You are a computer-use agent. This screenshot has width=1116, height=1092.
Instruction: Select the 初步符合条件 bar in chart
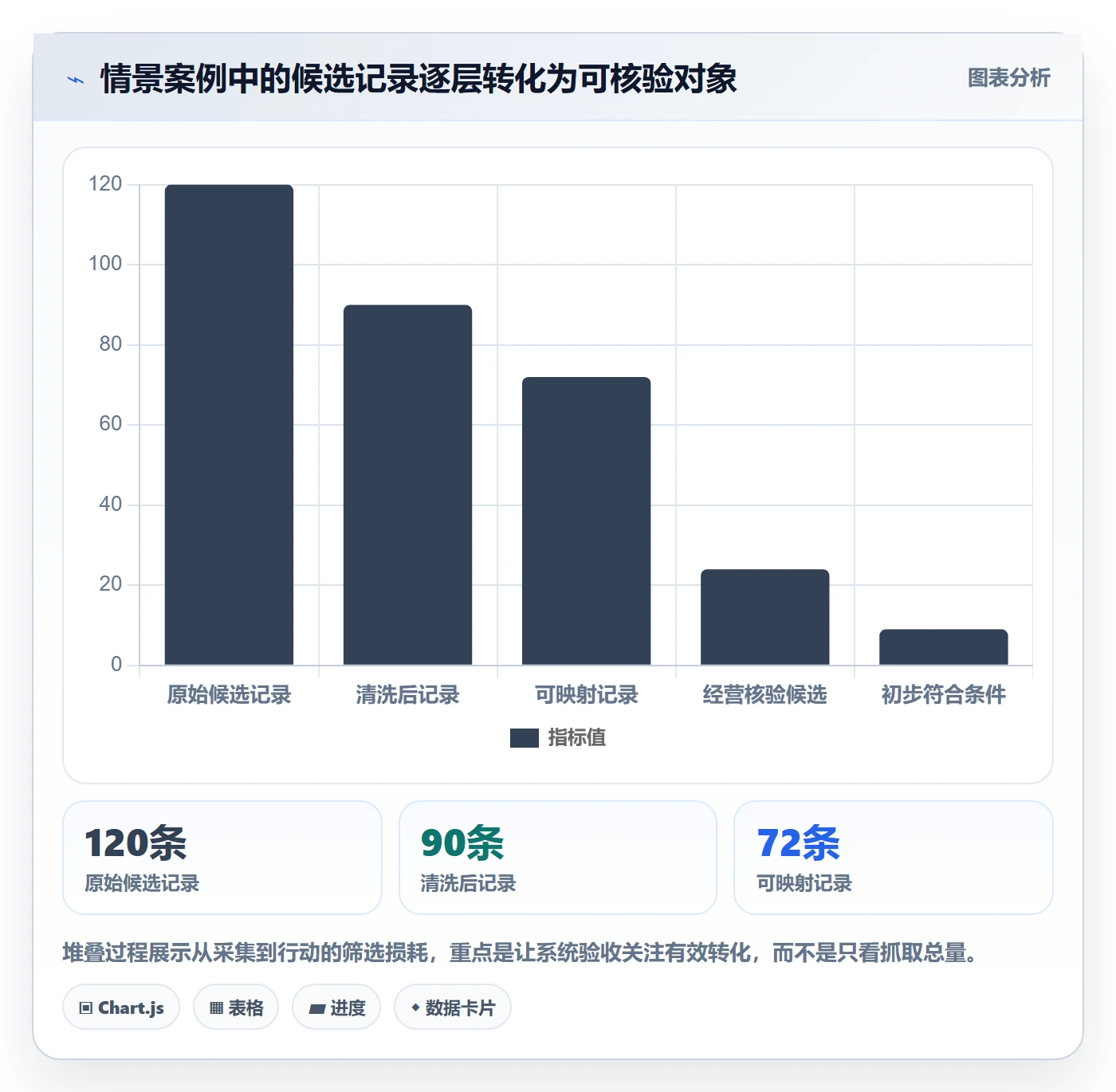click(x=943, y=647)
